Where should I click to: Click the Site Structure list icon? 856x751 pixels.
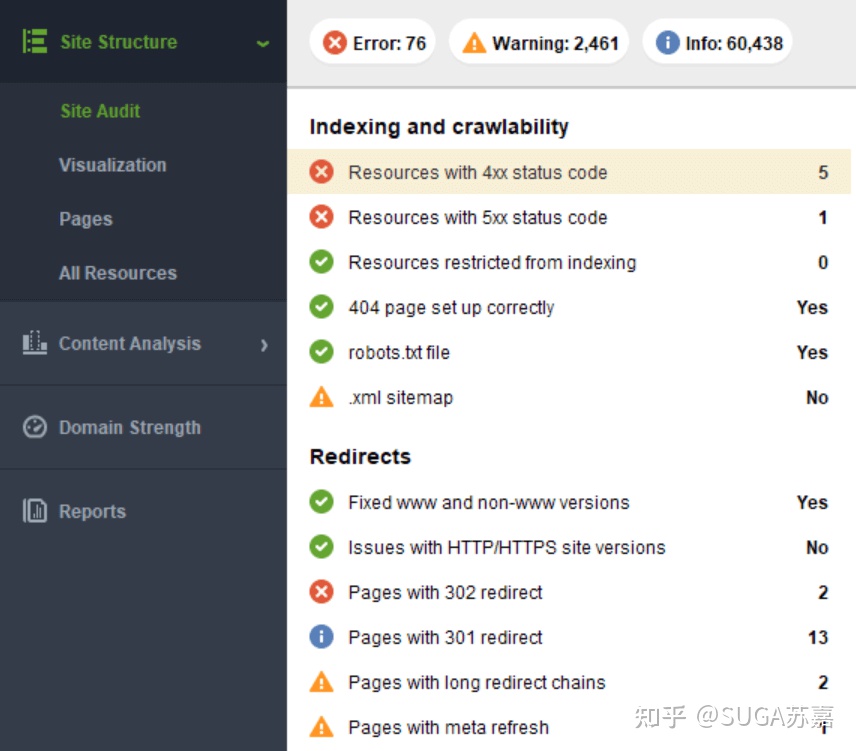(35, 41)
